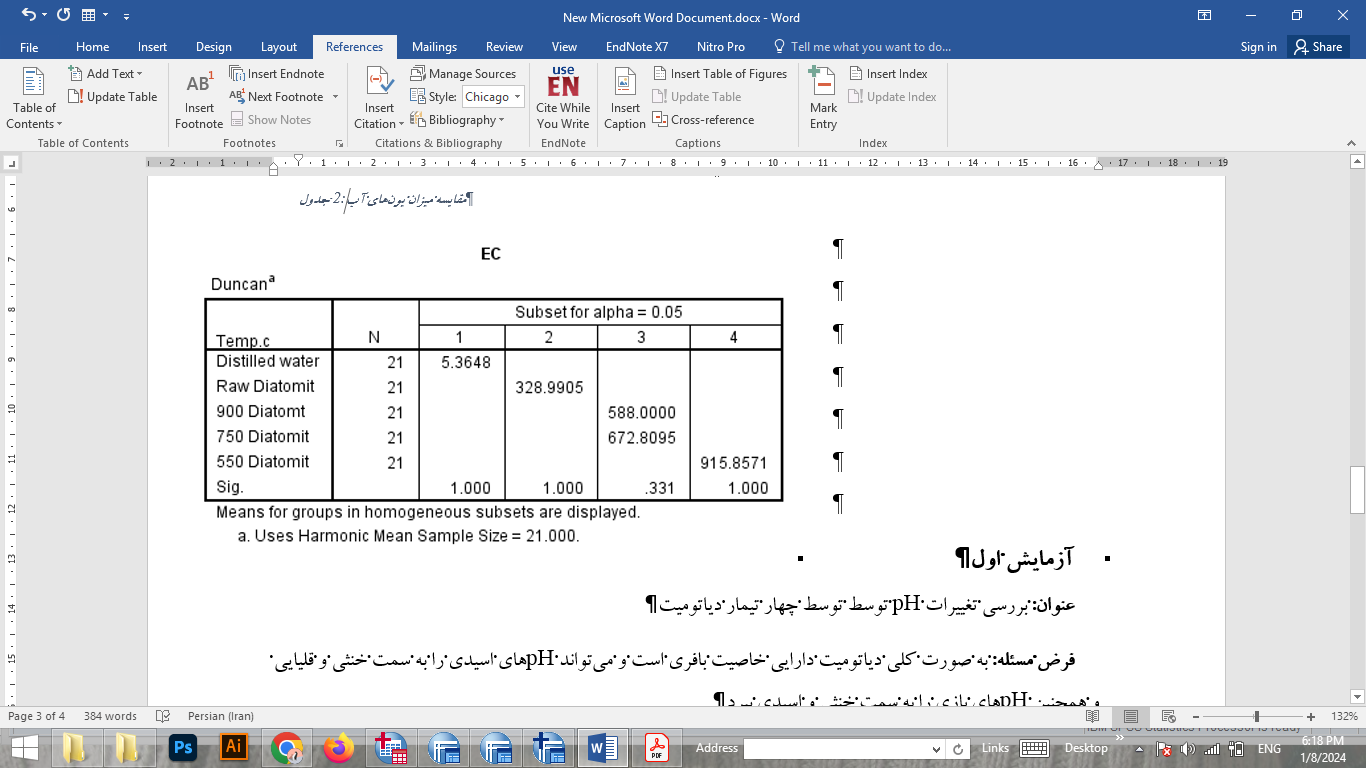Open Google Chrome from the taskbar

click(287, 747)
